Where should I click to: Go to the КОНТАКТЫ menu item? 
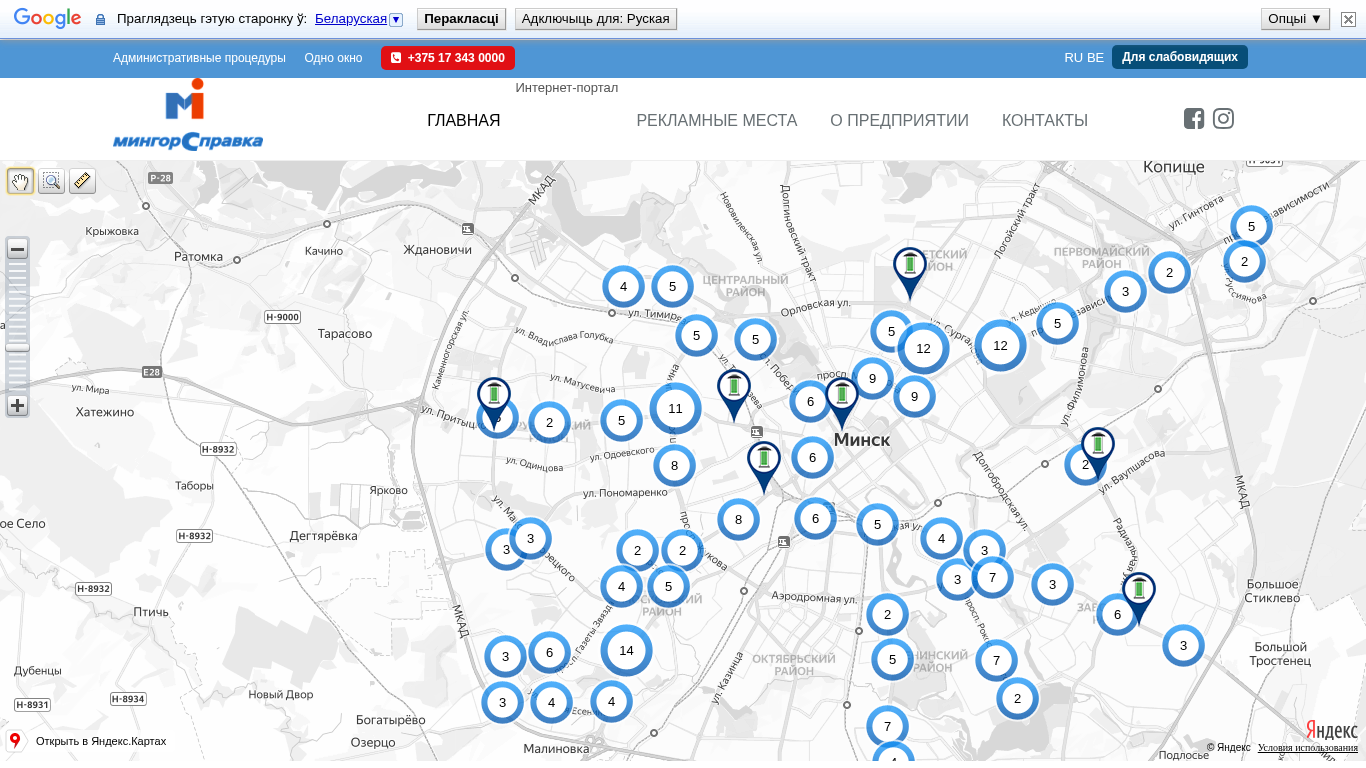(1044, 121)
